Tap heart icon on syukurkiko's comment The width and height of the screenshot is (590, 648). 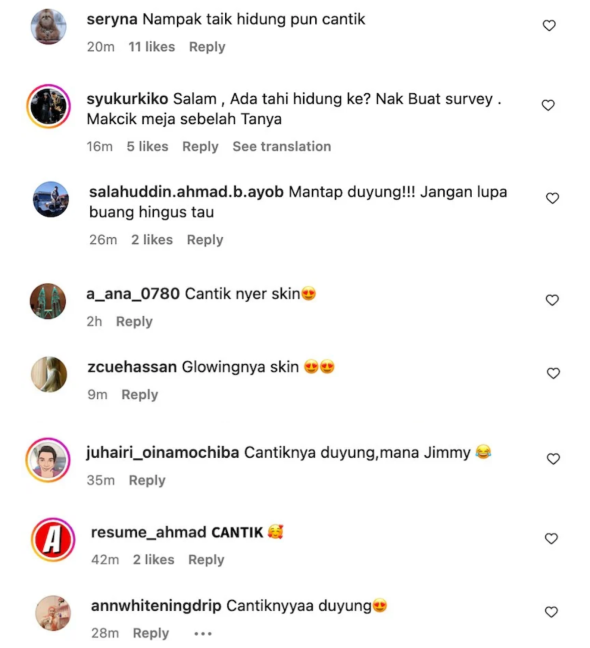(548, 105)
